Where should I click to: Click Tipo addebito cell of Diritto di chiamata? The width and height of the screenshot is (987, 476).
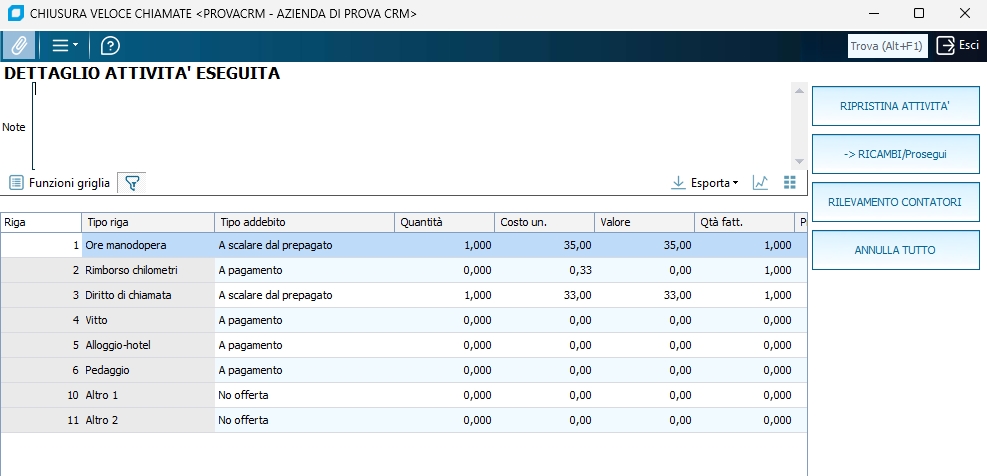304,295
